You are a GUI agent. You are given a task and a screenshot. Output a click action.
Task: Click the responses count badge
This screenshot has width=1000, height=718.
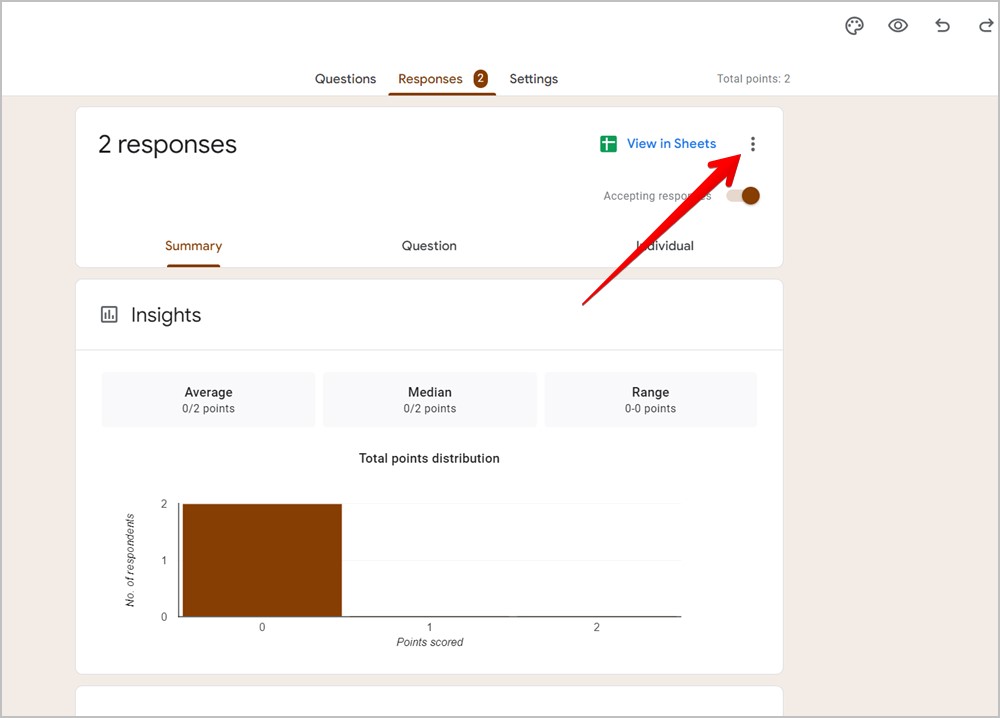click(481, 79)
